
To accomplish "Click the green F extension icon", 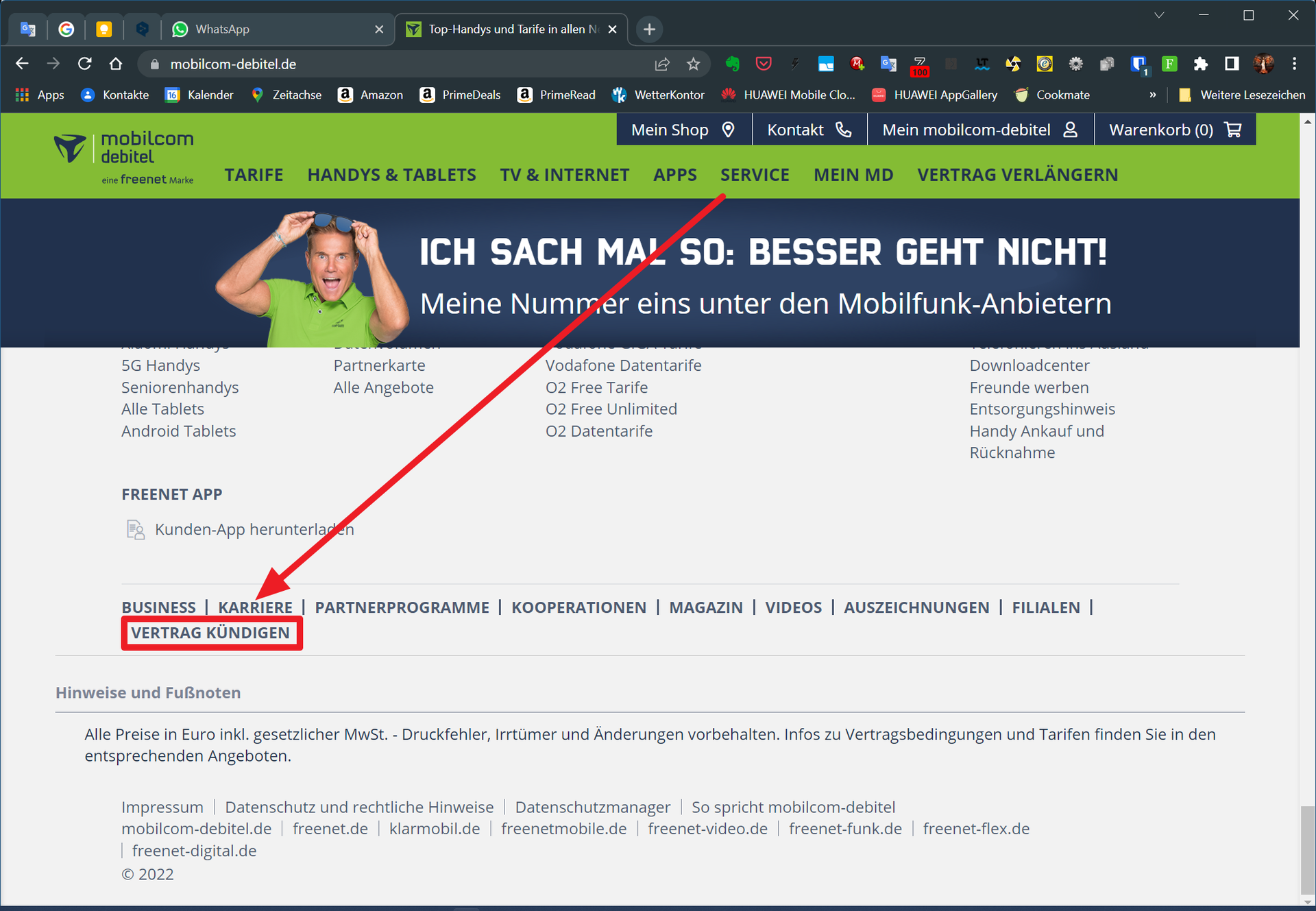I will tap(1169, 64).
